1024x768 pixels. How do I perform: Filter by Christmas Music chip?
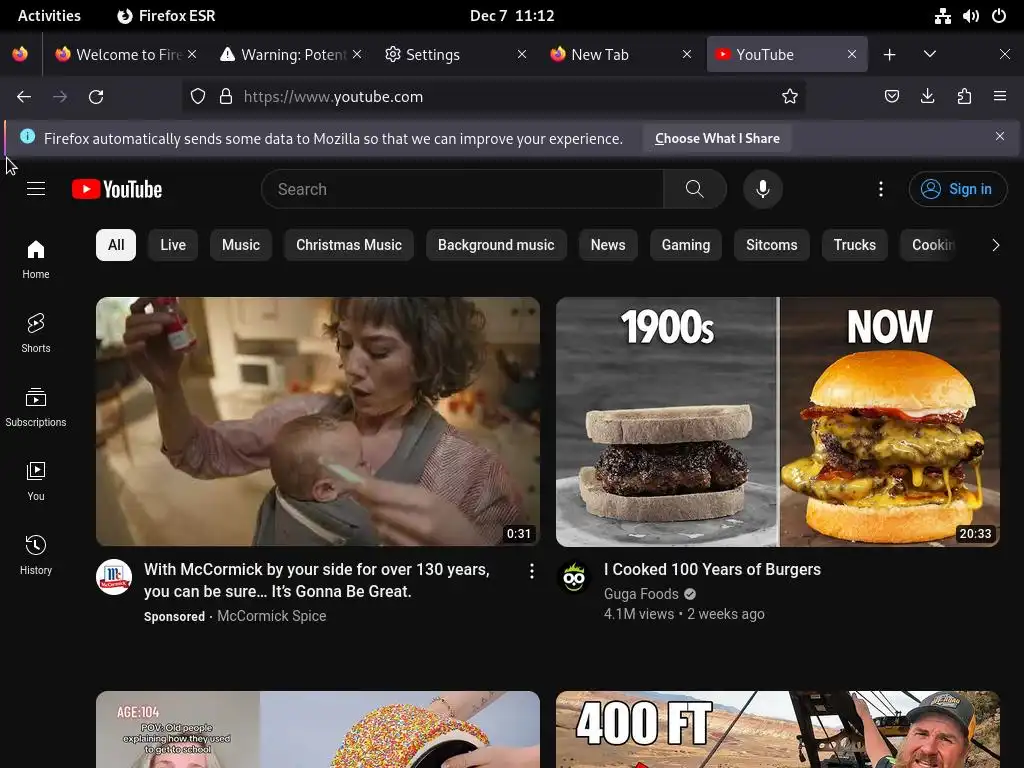(x=349, y=245)
